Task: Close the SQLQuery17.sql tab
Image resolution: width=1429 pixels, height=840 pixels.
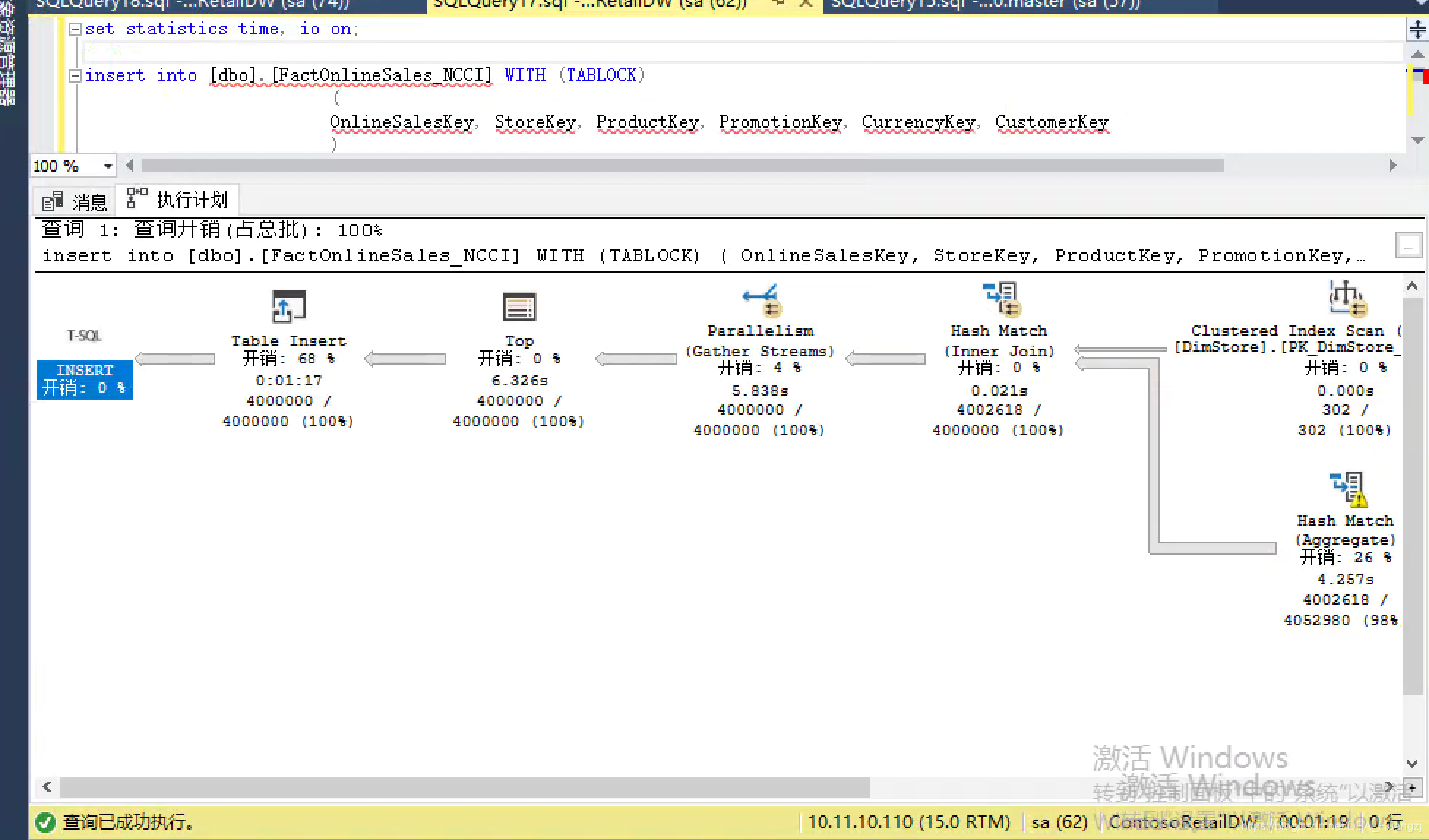Action: [806, 4]
